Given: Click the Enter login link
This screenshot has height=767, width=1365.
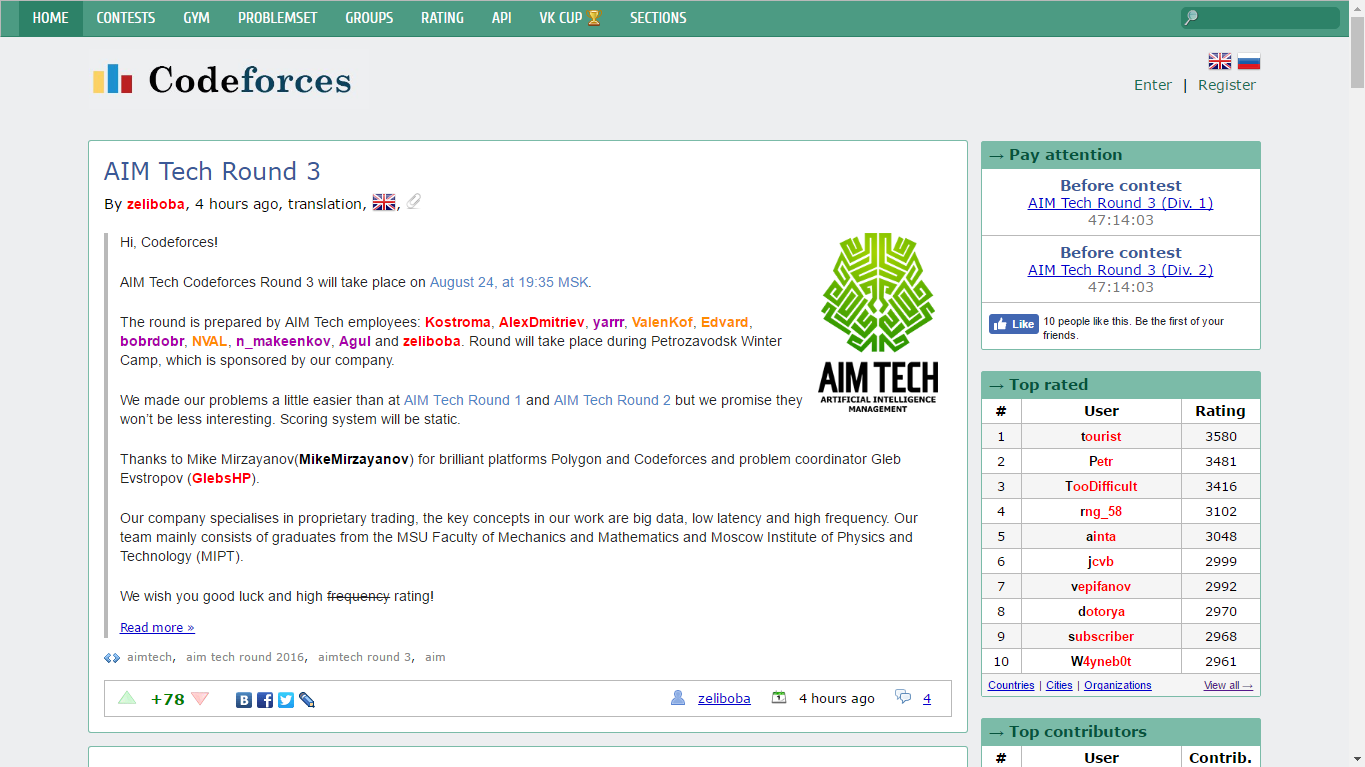Looking at the screenshot, I should click(x=1153, y=85).
